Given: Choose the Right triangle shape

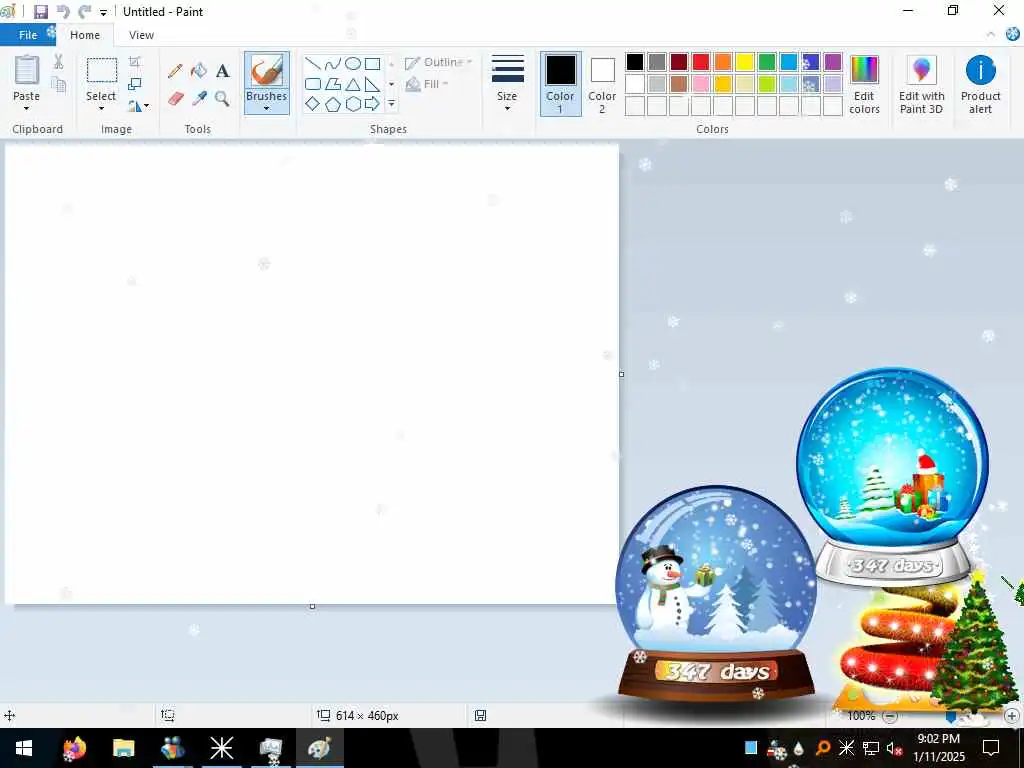Looking at the screenshot, I should 372,84.
